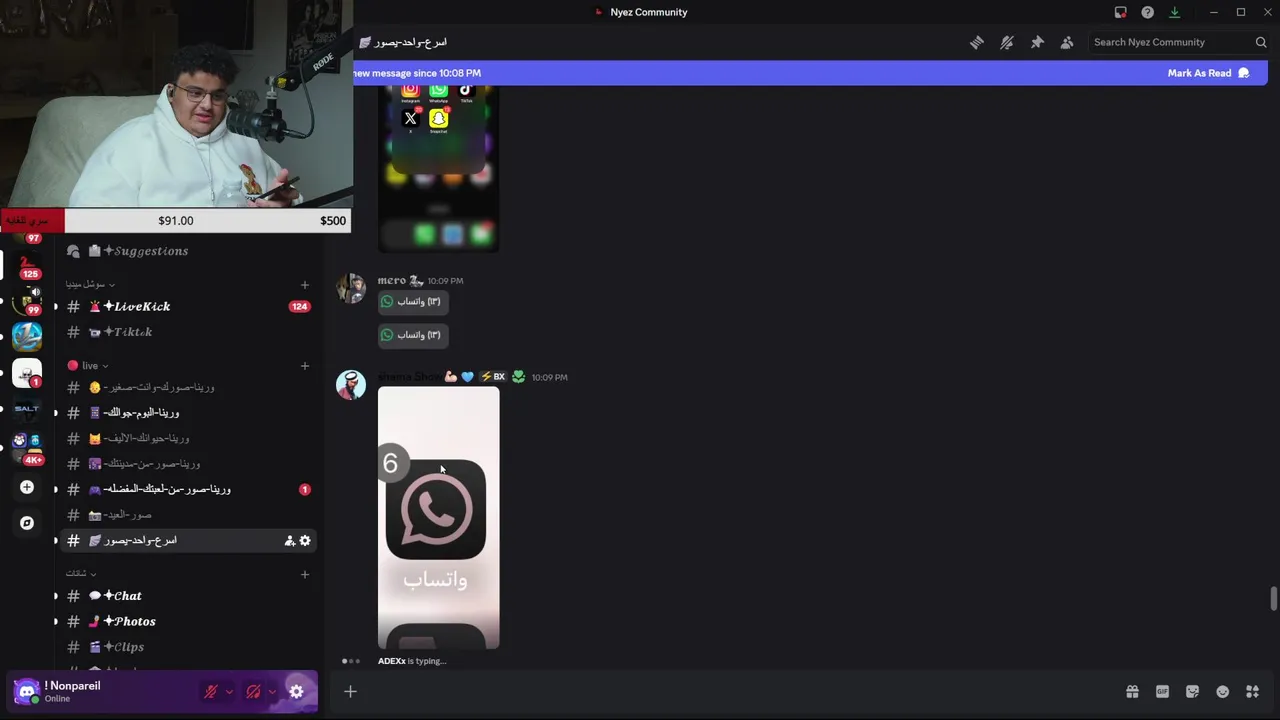
Task: Click the search magnifier icon
Action: pos(1261,42)
